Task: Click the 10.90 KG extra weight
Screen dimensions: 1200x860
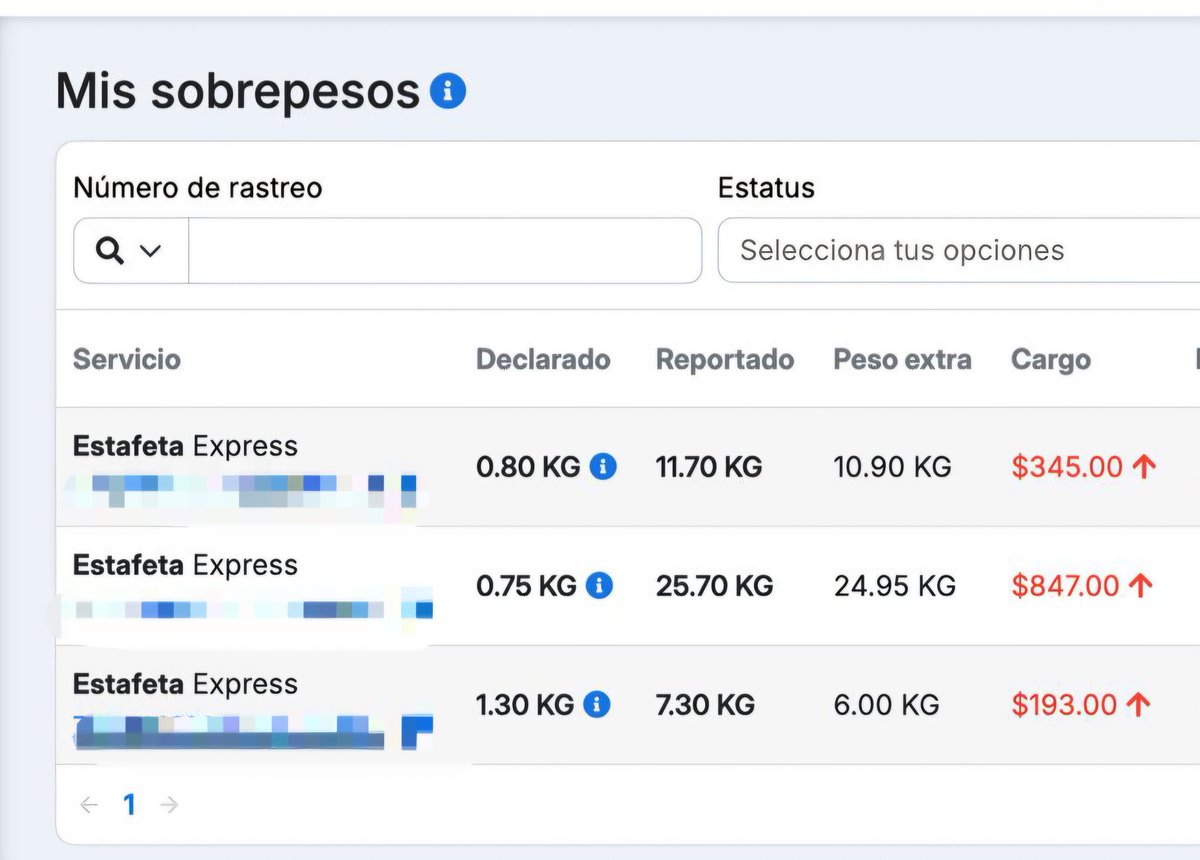Action: tap(892, 466)
